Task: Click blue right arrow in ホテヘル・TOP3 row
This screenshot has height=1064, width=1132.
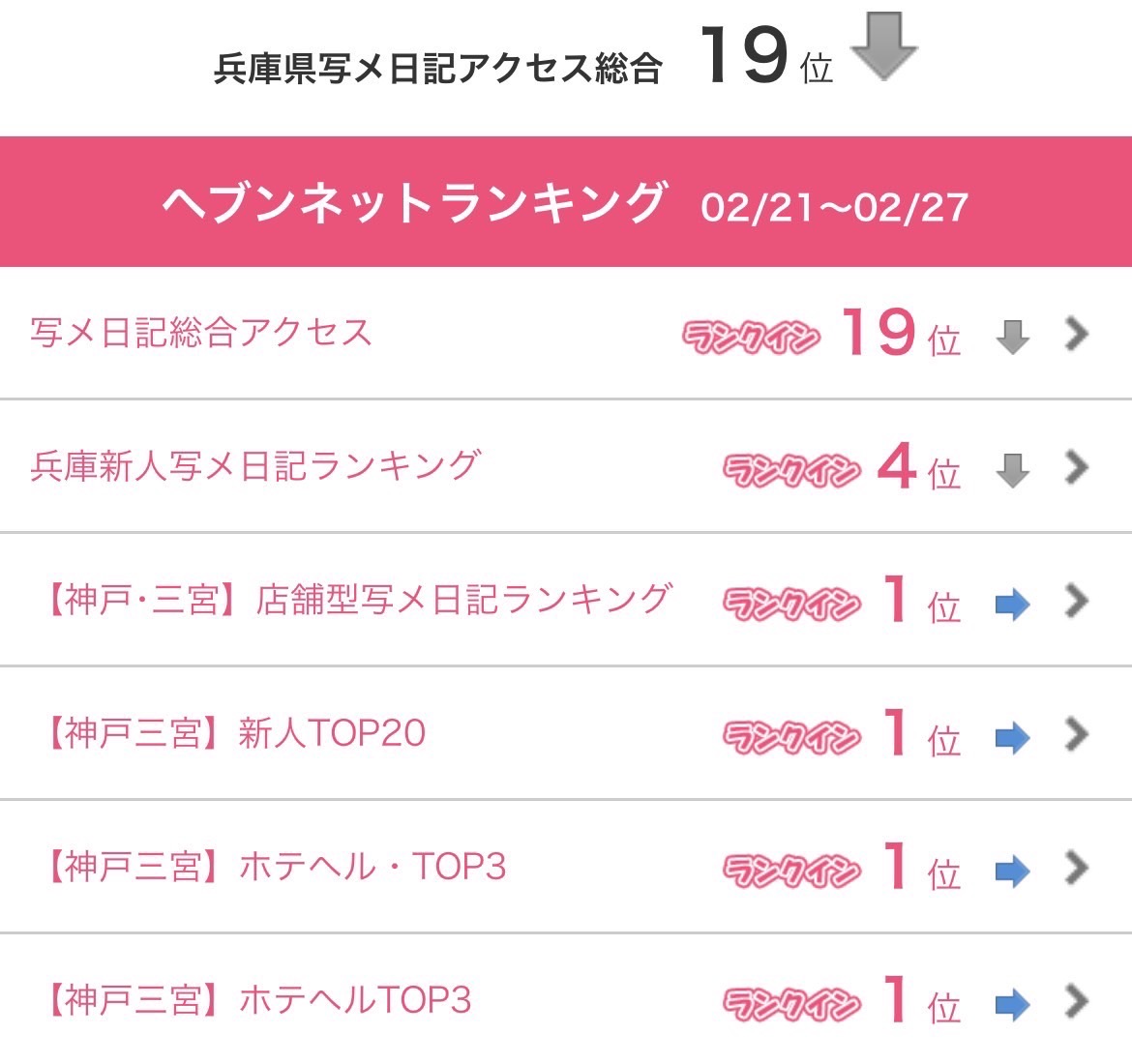Action: (x=1012, y=872)
